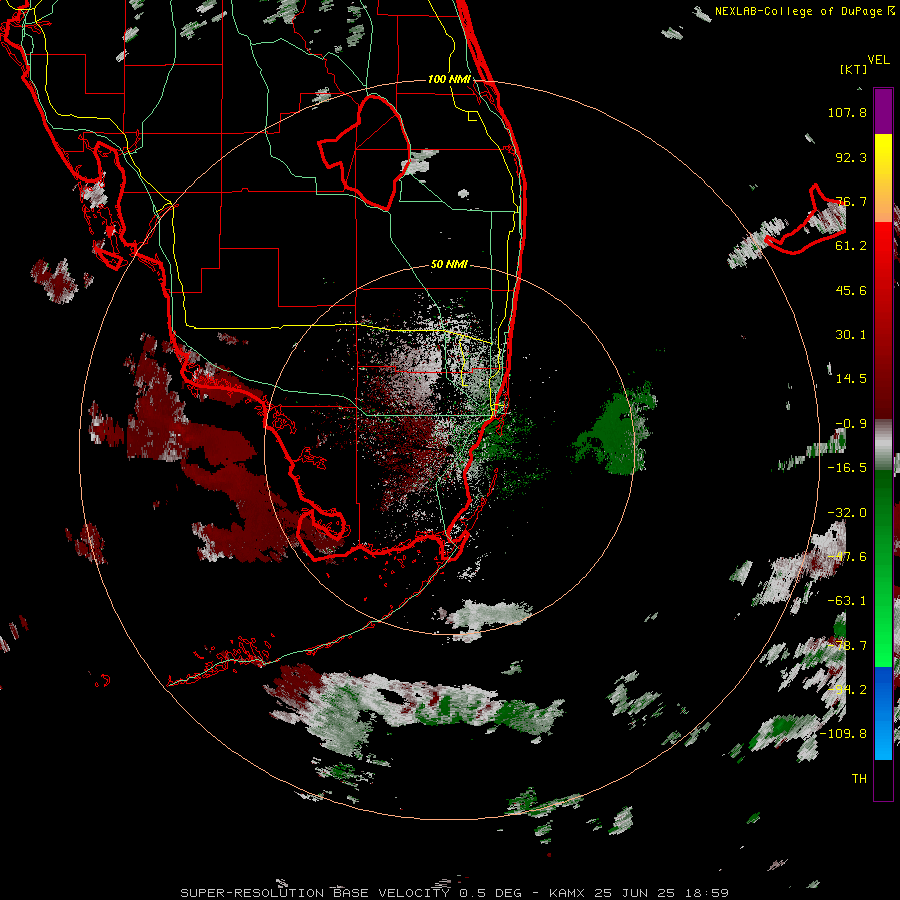Select the 14.5 scale value
900x900 pixels.
(851, 379)
